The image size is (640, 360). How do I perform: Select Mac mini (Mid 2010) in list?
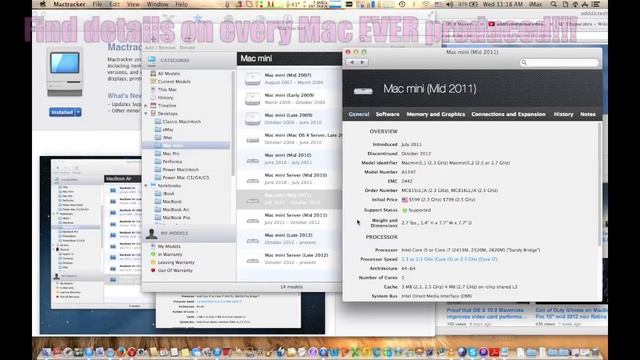(289, 159)
